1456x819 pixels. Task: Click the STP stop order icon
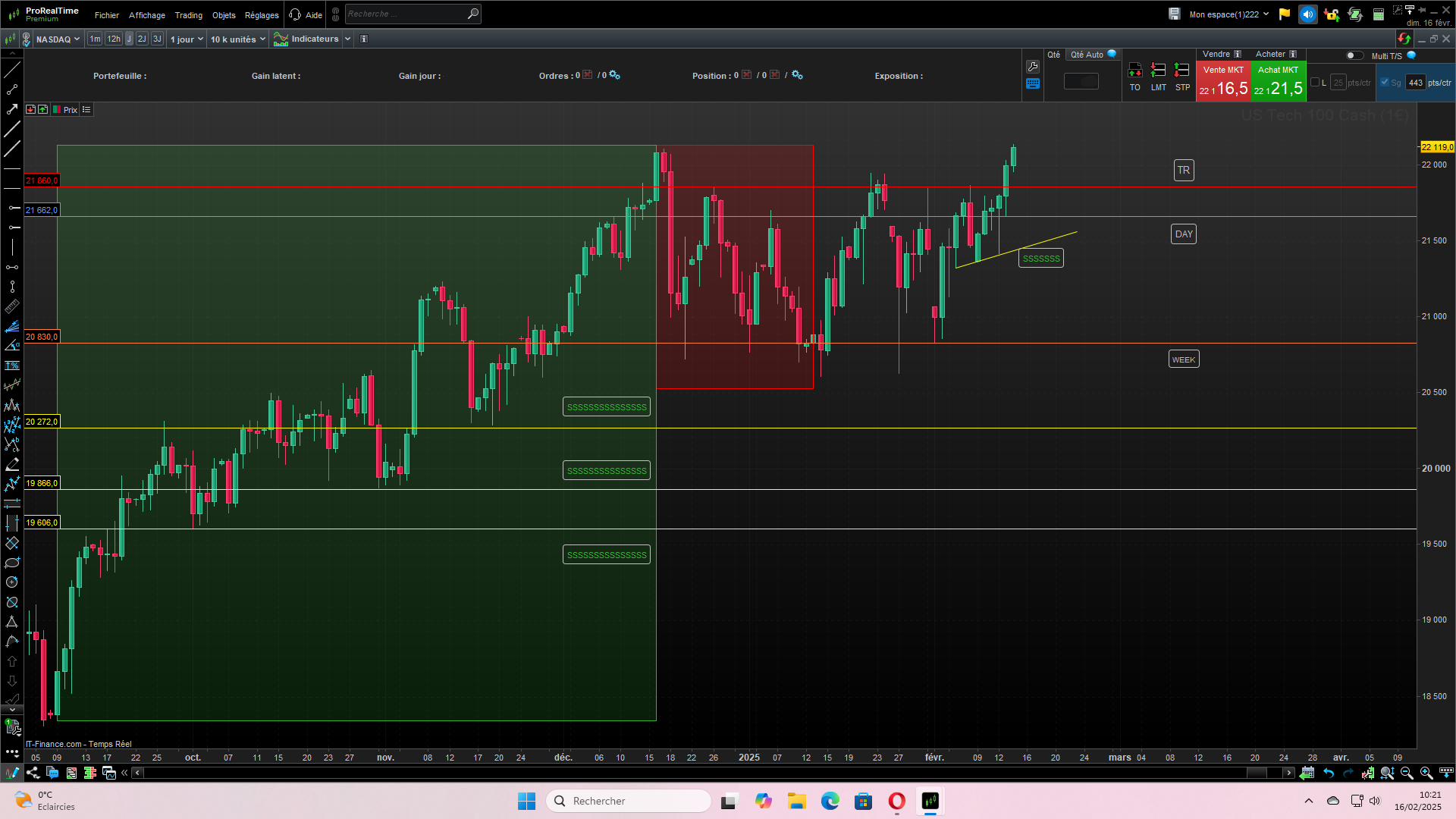click(1181, 71)
